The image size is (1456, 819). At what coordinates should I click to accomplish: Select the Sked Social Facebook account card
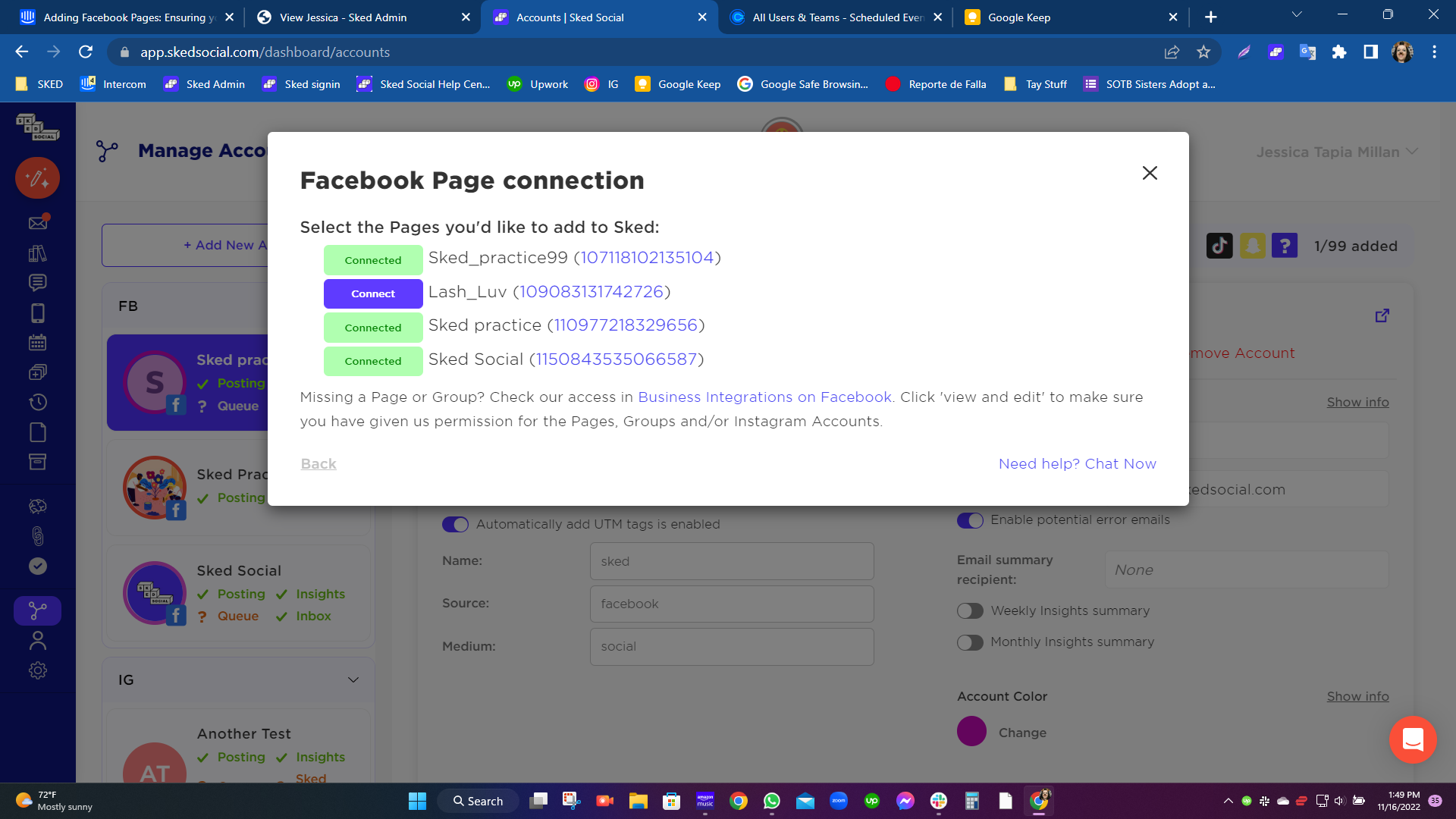coord(239,593)
